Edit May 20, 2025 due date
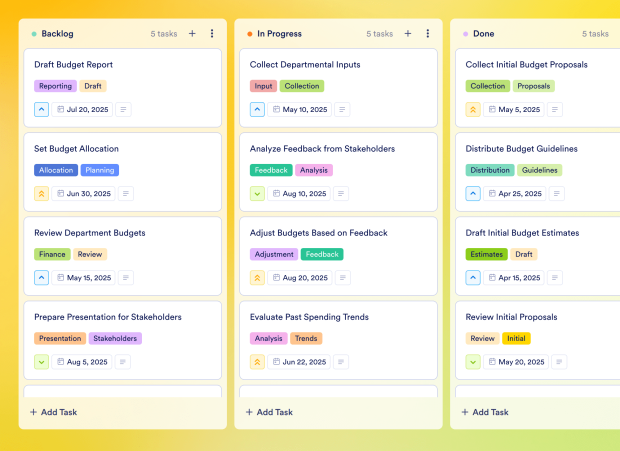The height and width of the screenshot is (451, 620). 516,362
